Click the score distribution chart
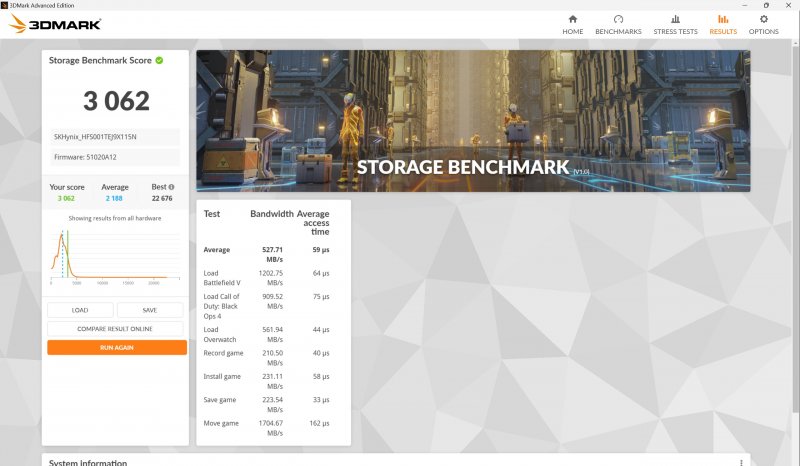This screenshot has width=800, height=466. (x=115, y=256)
